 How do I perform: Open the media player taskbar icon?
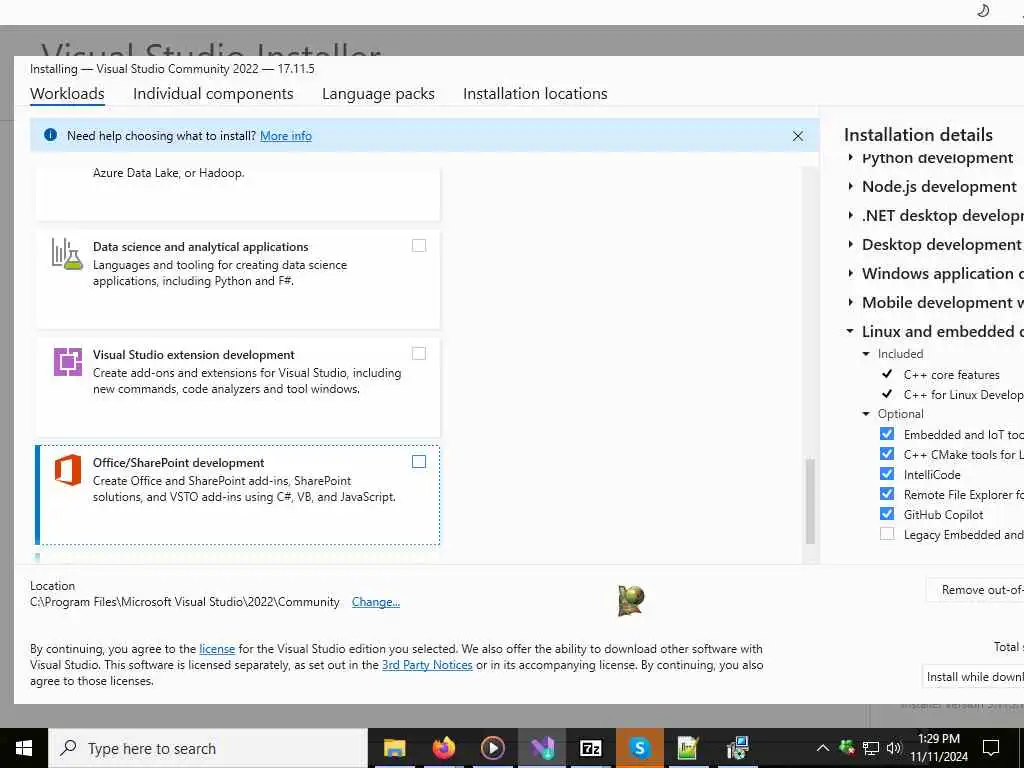[x=492, y=748]
